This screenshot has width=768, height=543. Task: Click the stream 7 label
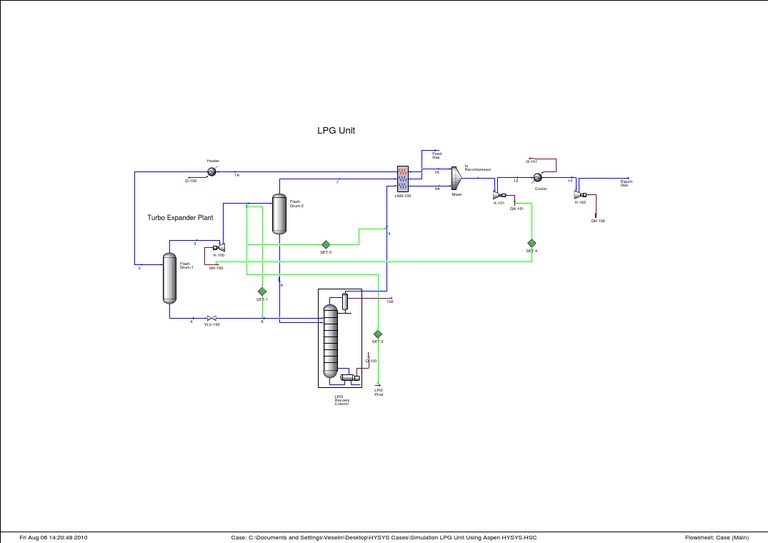point(337,182)
